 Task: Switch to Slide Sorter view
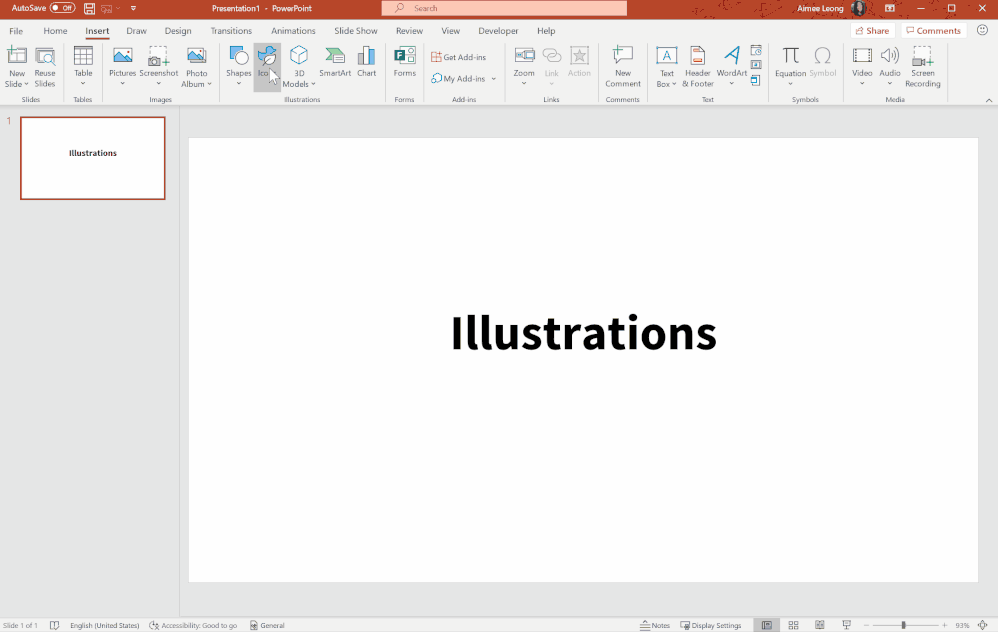793,625
